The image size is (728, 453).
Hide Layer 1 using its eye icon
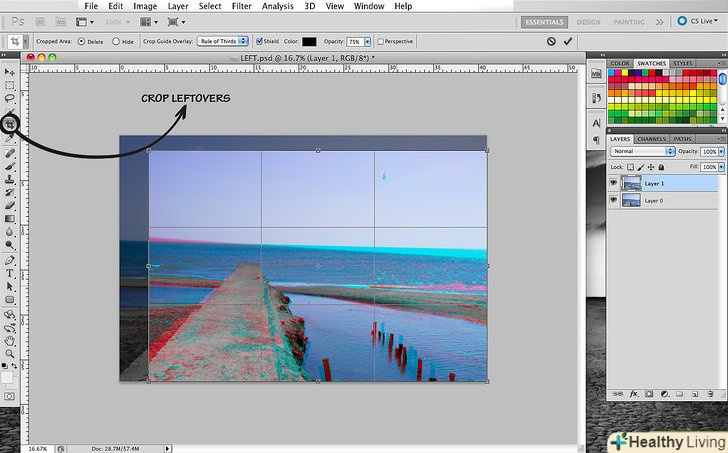(613, 183)
